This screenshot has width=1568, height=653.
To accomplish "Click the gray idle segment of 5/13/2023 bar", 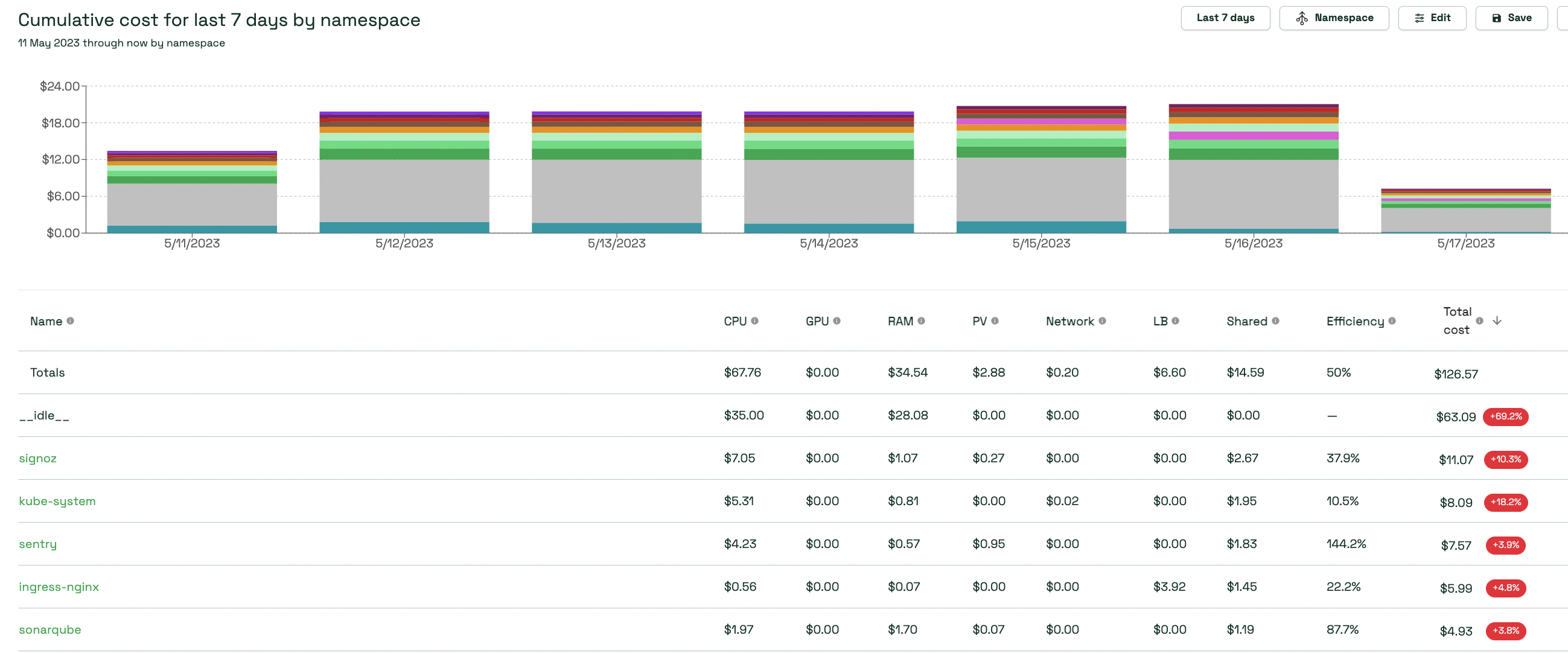I will [616, 191].
